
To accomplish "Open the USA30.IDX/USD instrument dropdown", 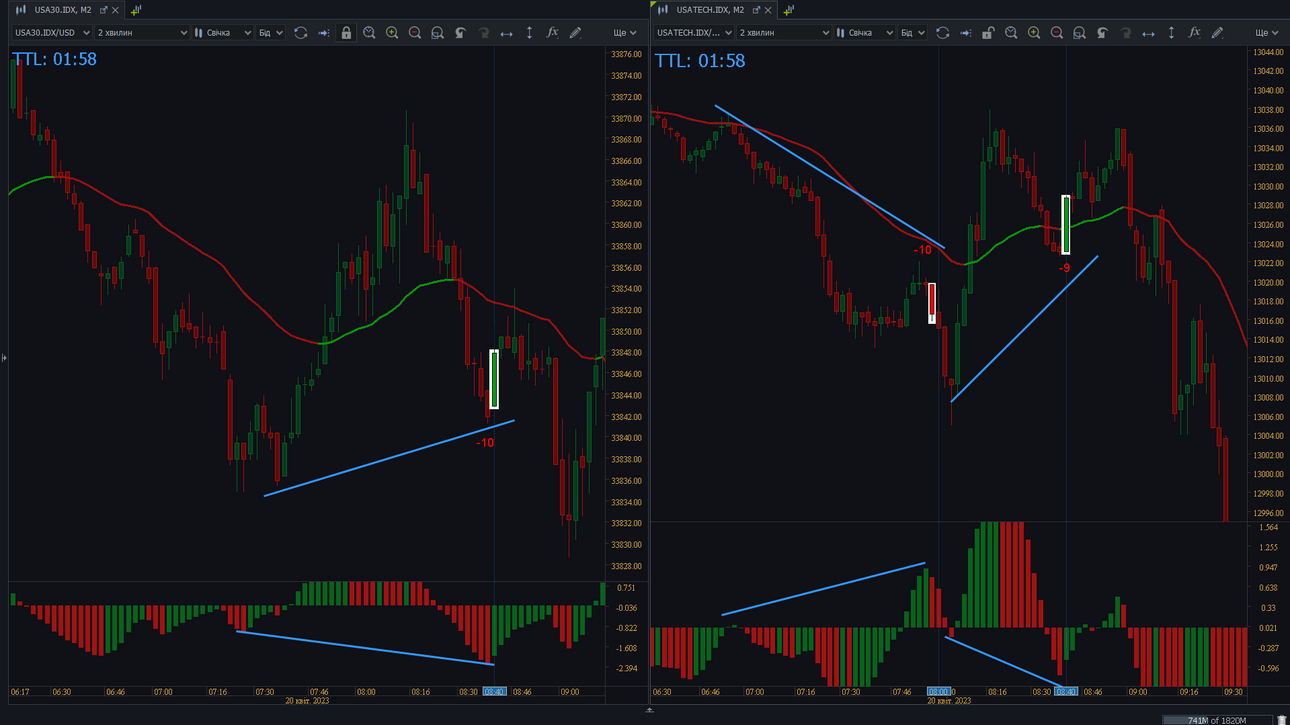I will point(52,33).
